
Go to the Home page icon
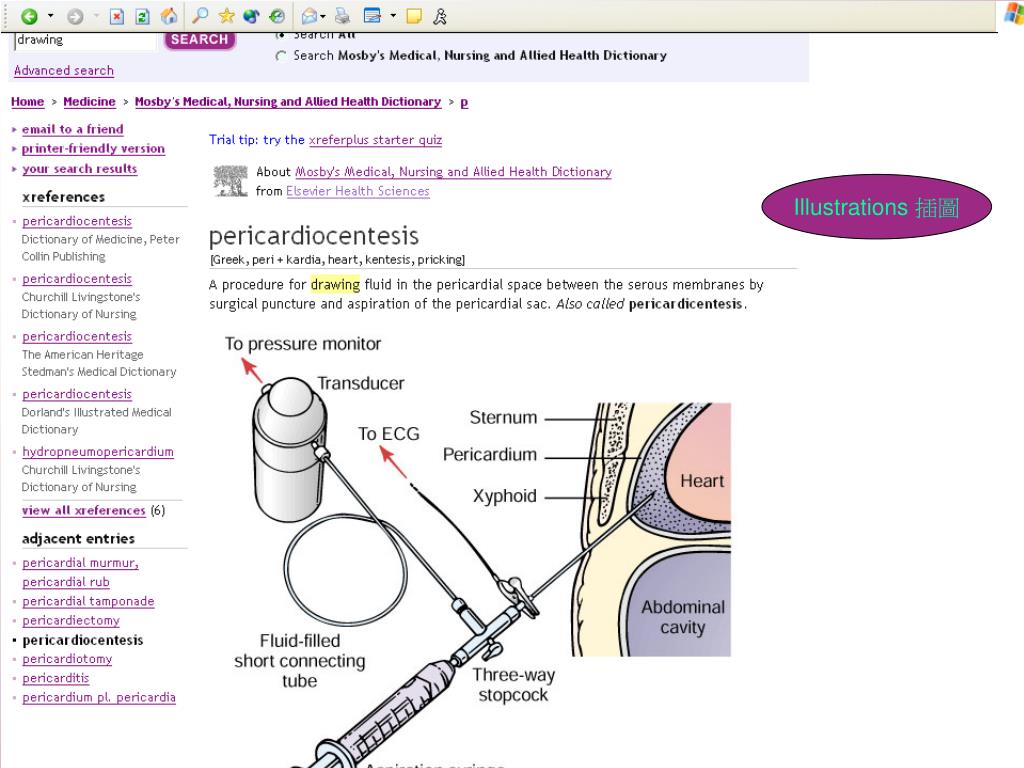[x=169, y=16]
